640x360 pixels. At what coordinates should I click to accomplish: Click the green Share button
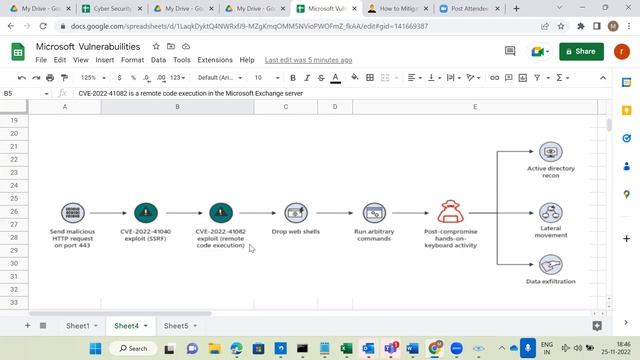[x=581, y=51]
